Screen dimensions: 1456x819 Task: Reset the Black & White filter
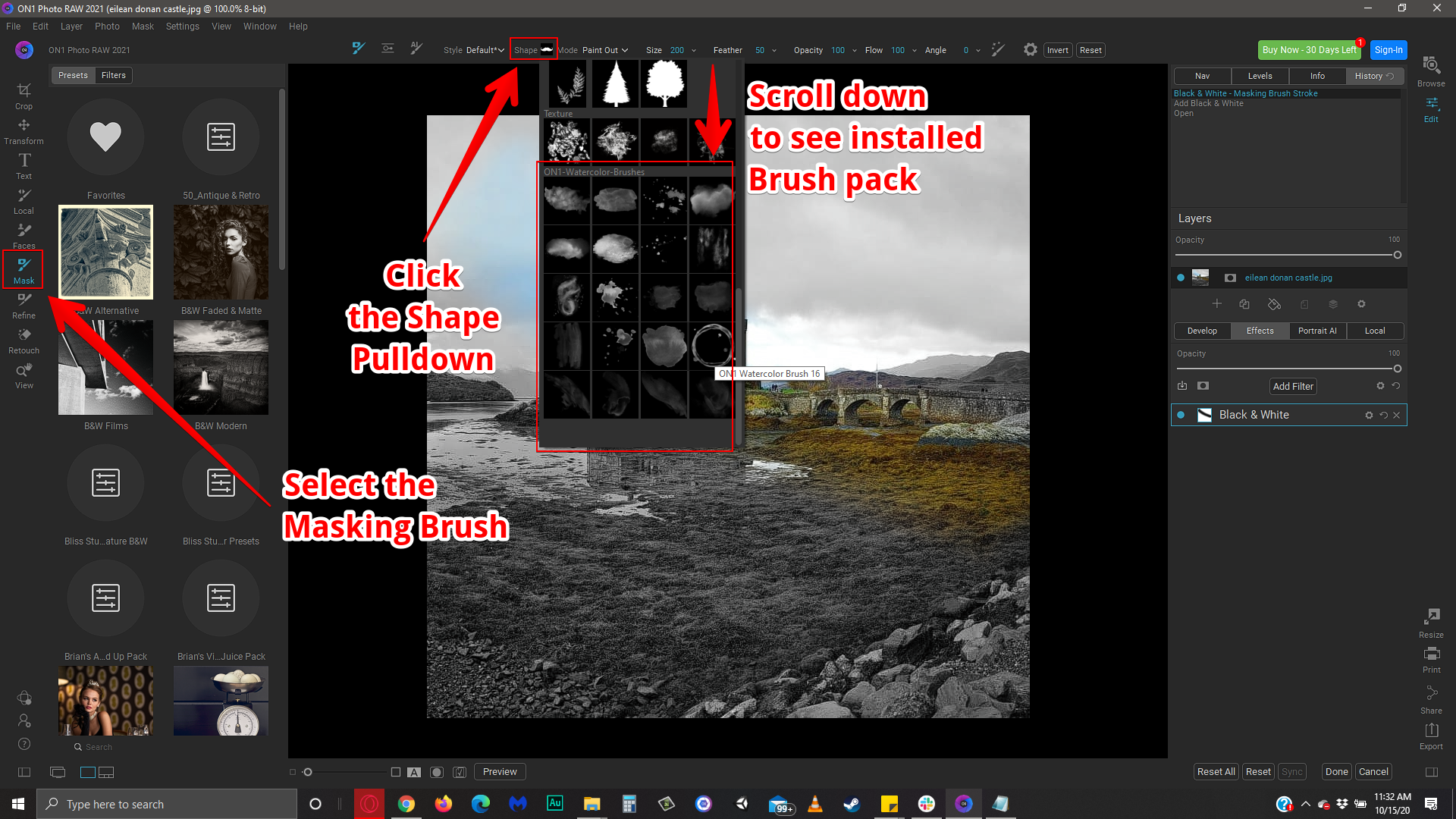pos(1383,415)
